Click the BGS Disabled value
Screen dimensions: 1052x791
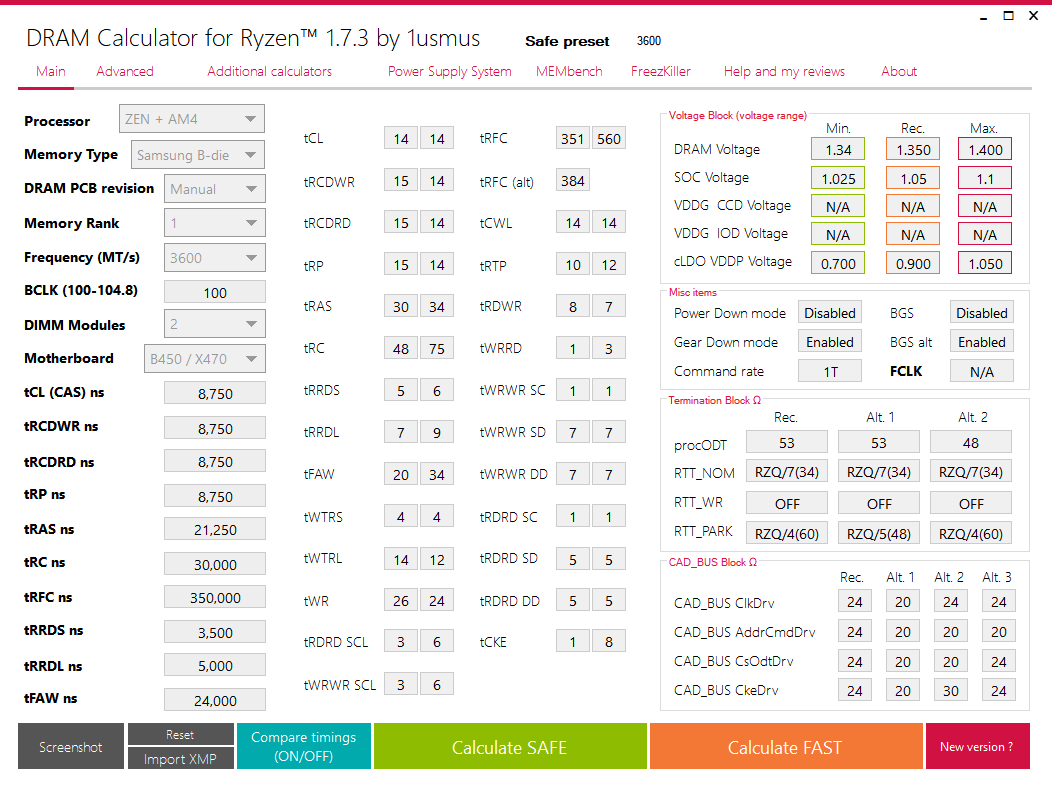[982, 313]
